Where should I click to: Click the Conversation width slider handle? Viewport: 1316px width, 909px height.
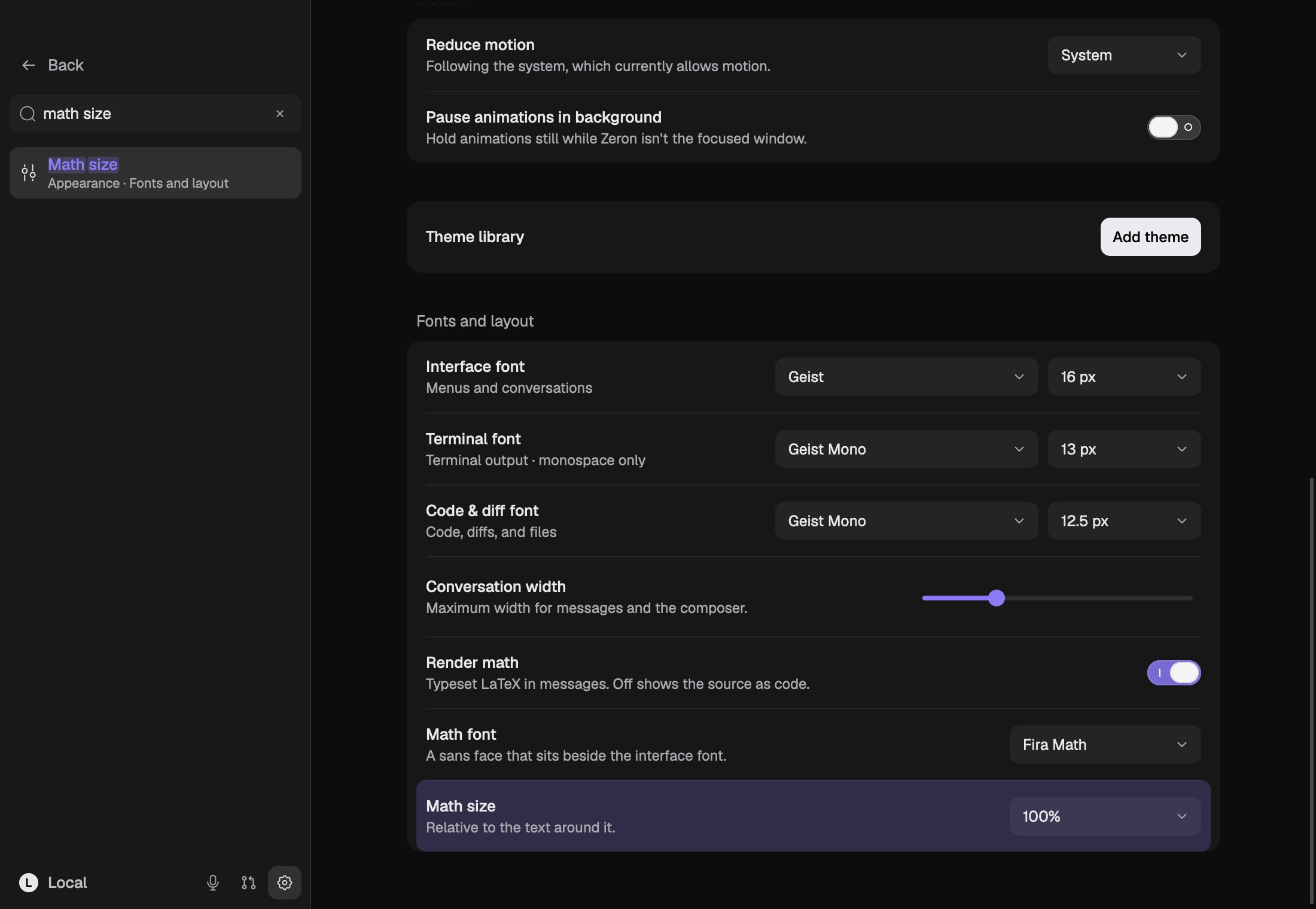click(x=997, y=598)
